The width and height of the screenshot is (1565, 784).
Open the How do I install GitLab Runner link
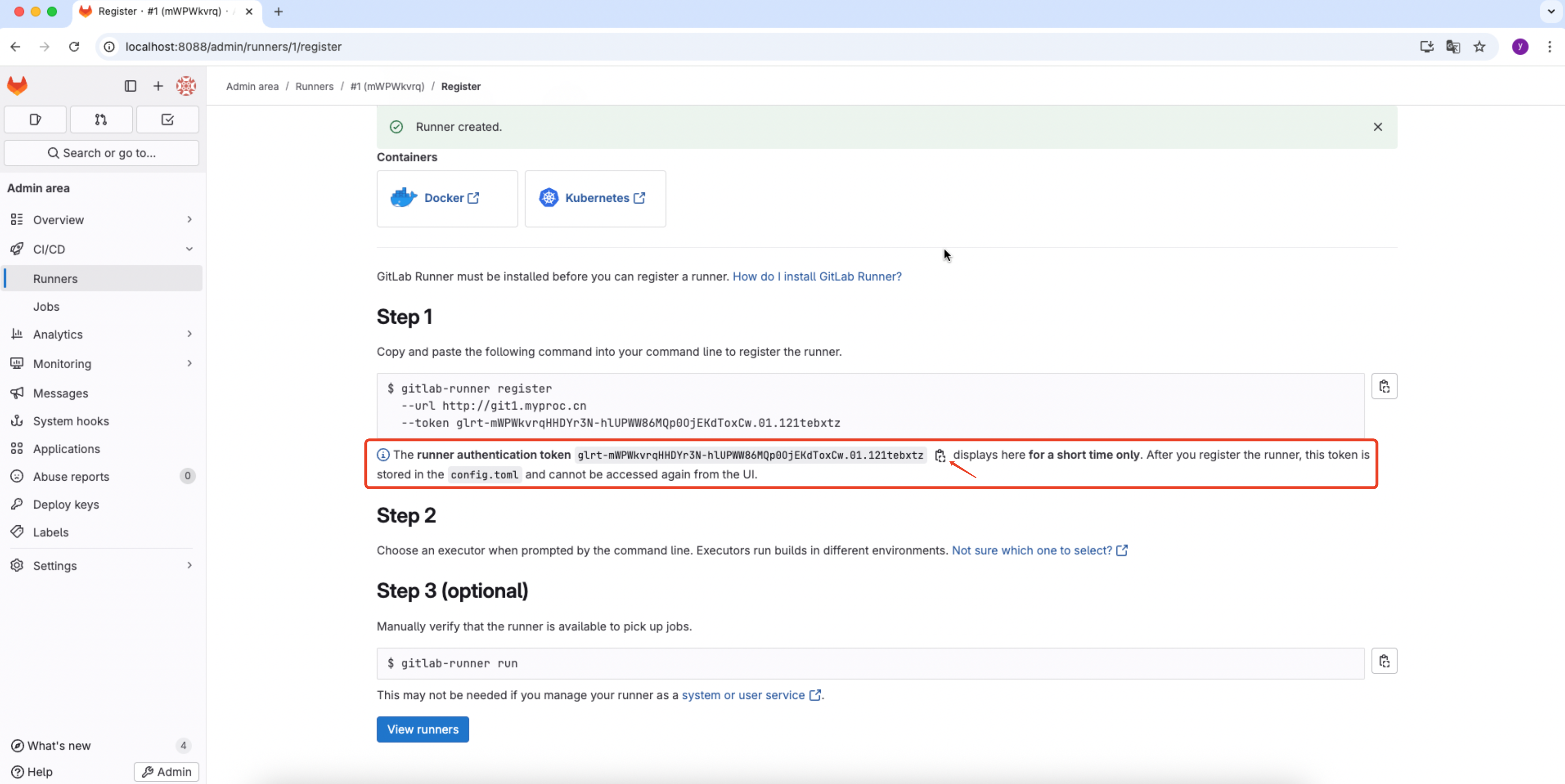click(x=816, y=276)
